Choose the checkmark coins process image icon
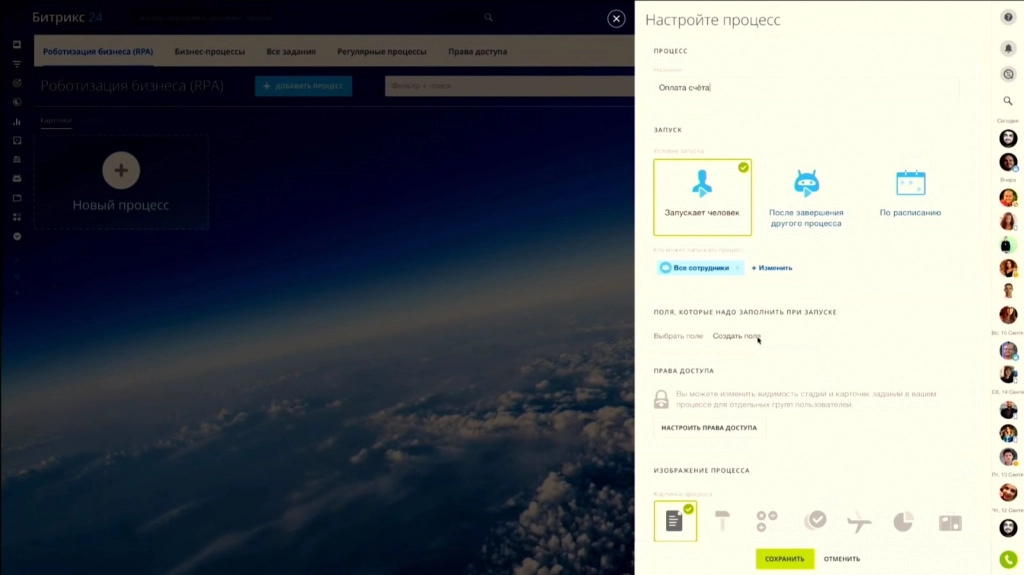Screen dimensions: 1024x575 click(815, 520)
